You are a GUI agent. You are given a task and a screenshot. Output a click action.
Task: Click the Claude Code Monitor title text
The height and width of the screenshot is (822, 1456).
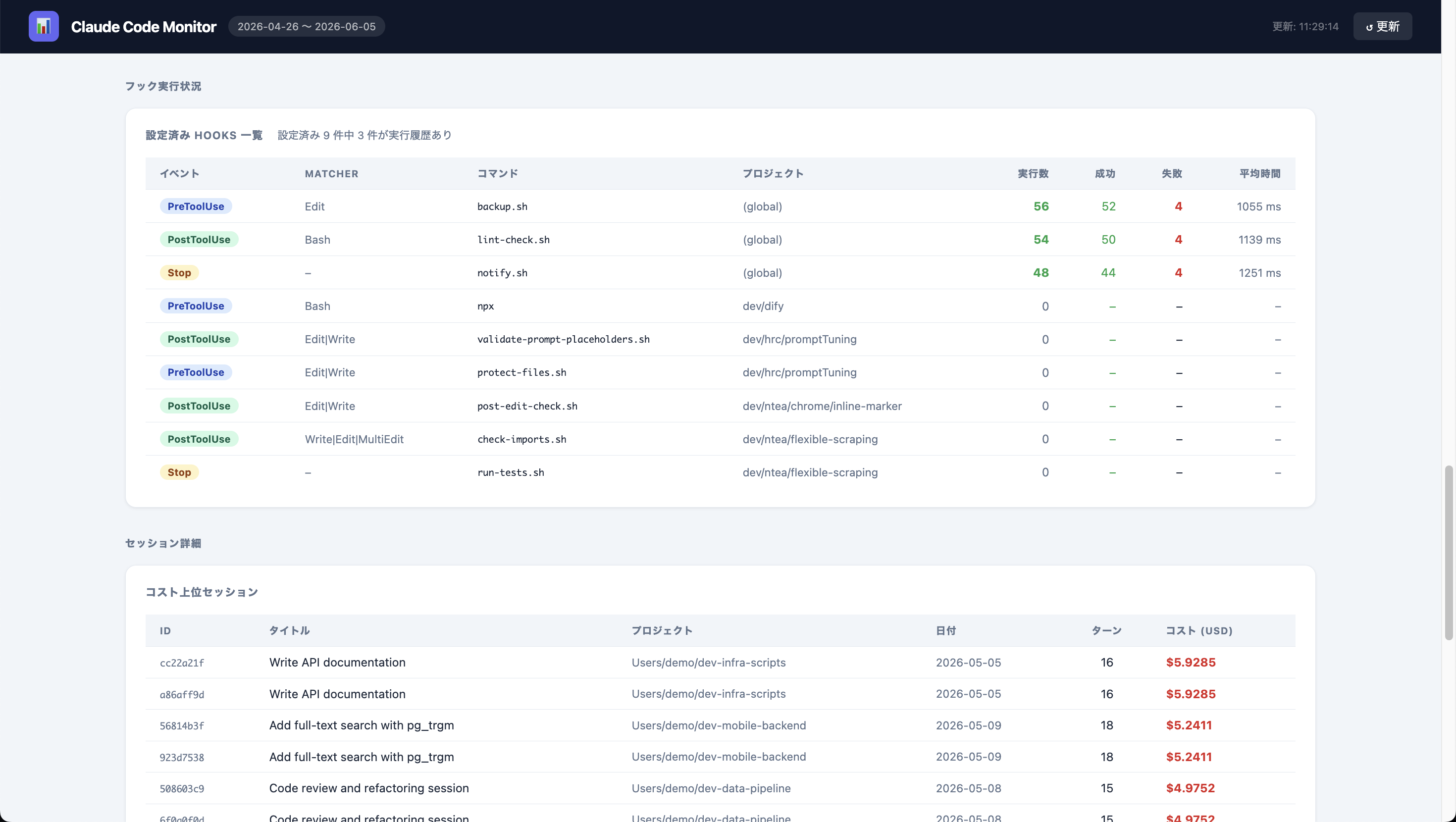144,27
